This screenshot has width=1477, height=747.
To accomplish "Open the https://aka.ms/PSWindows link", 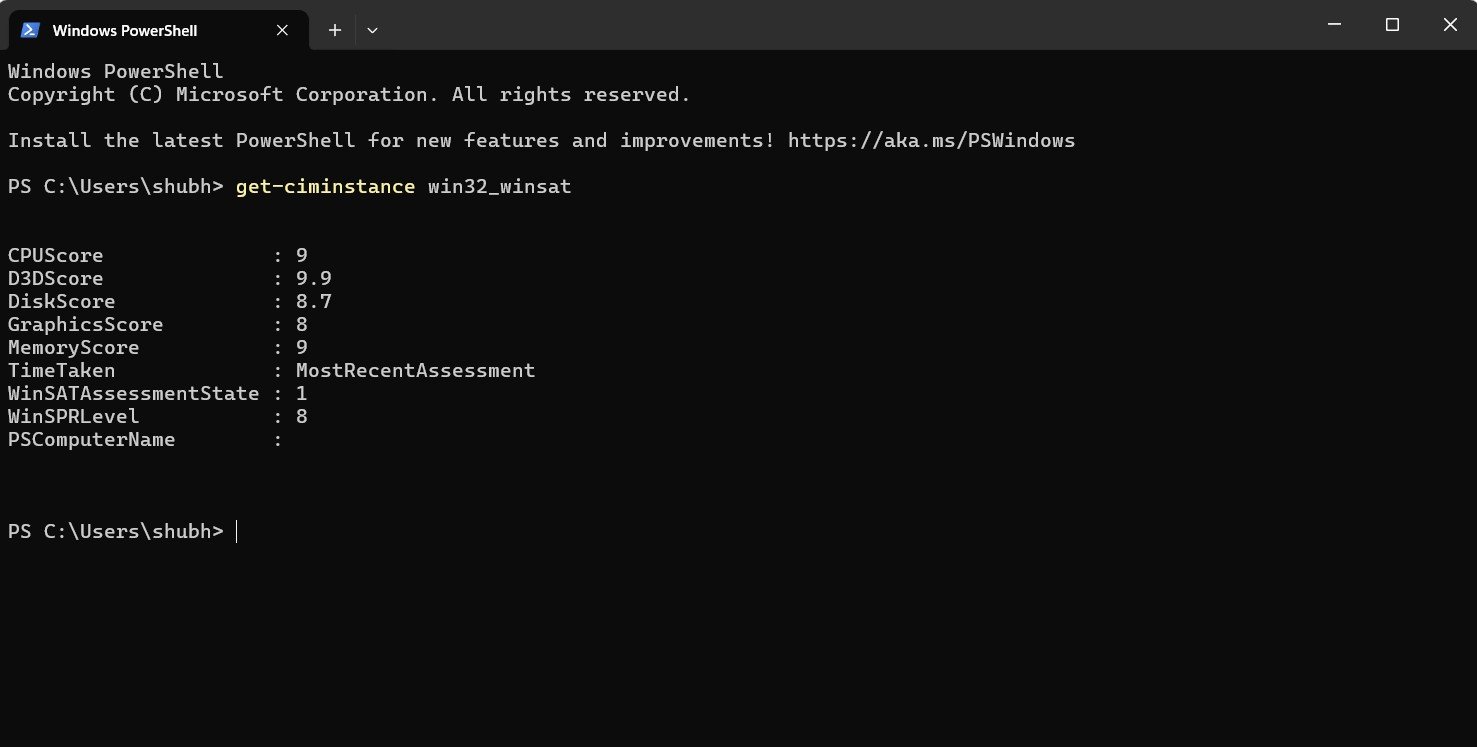I will click(931, 141).
